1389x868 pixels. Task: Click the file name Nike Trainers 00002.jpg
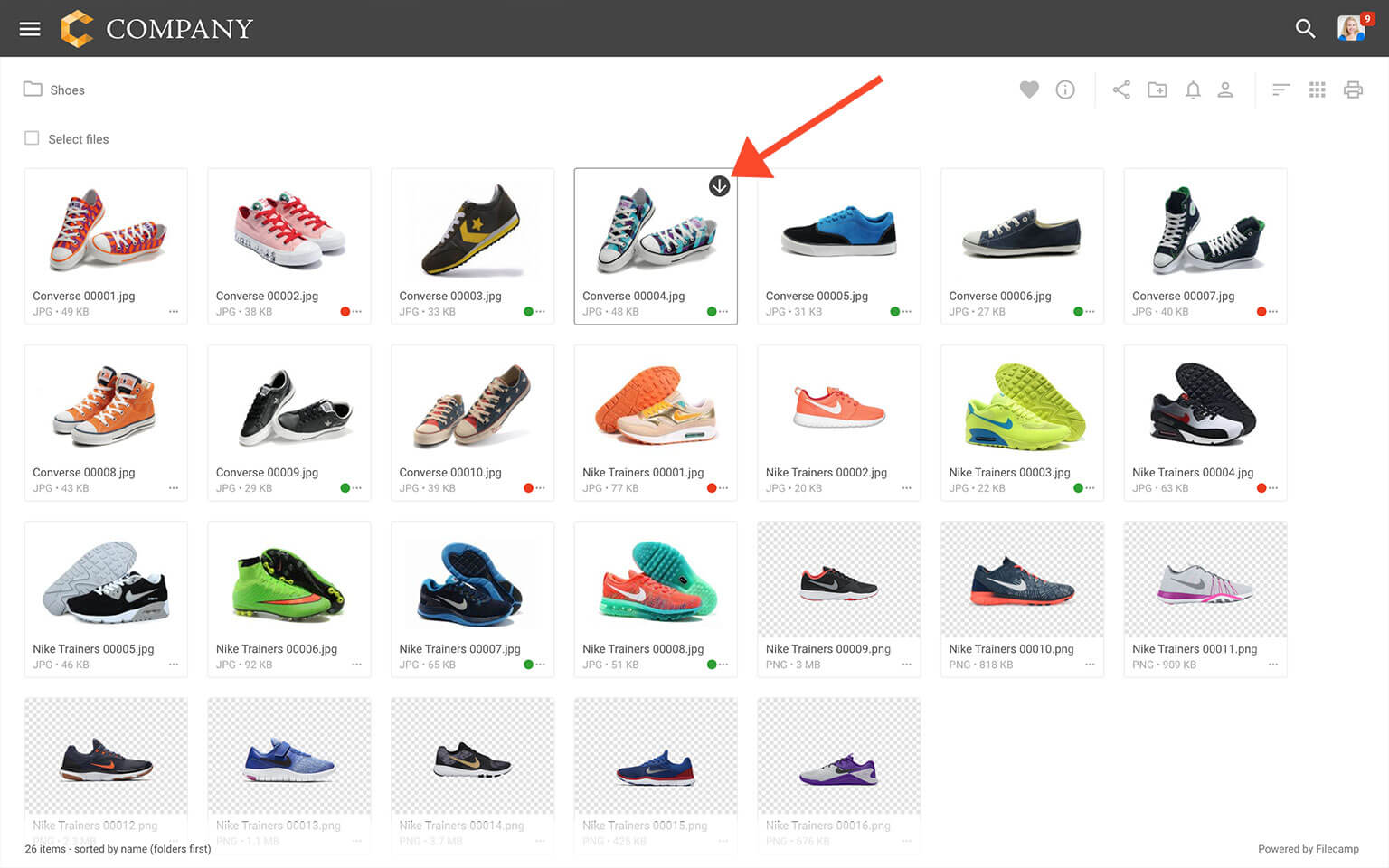[827, 473]
